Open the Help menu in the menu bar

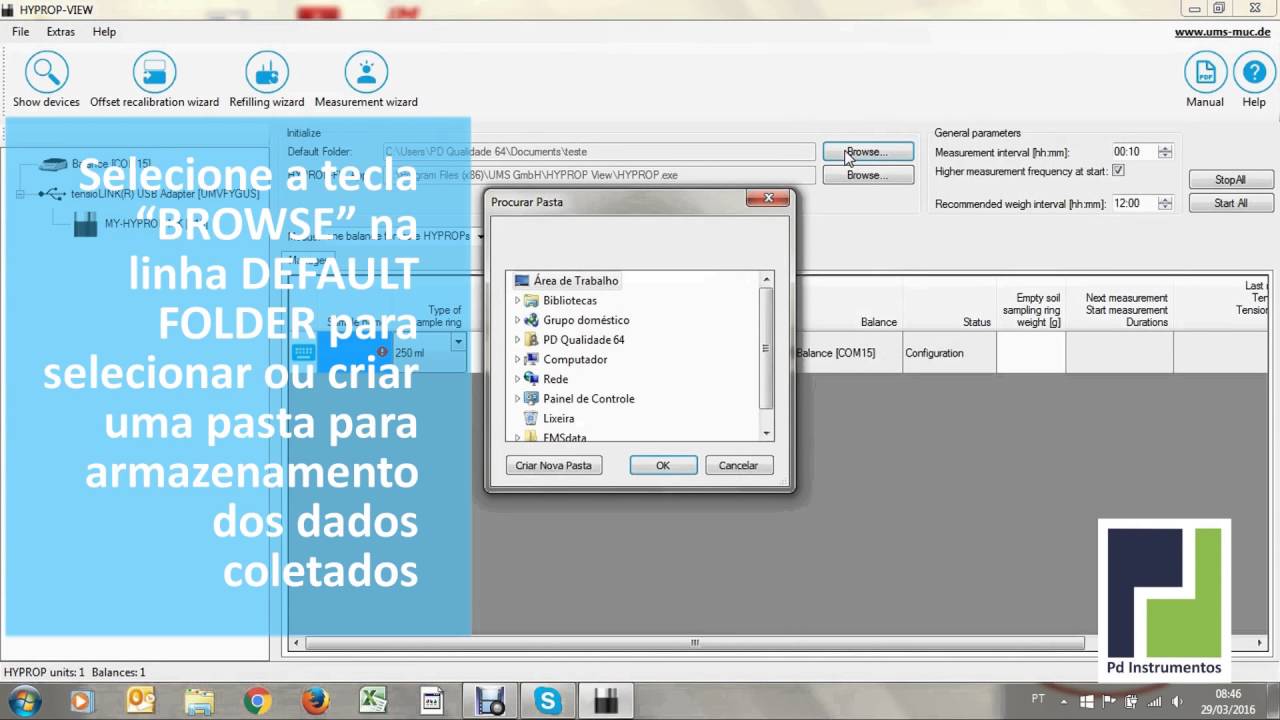tap(104, 32)
